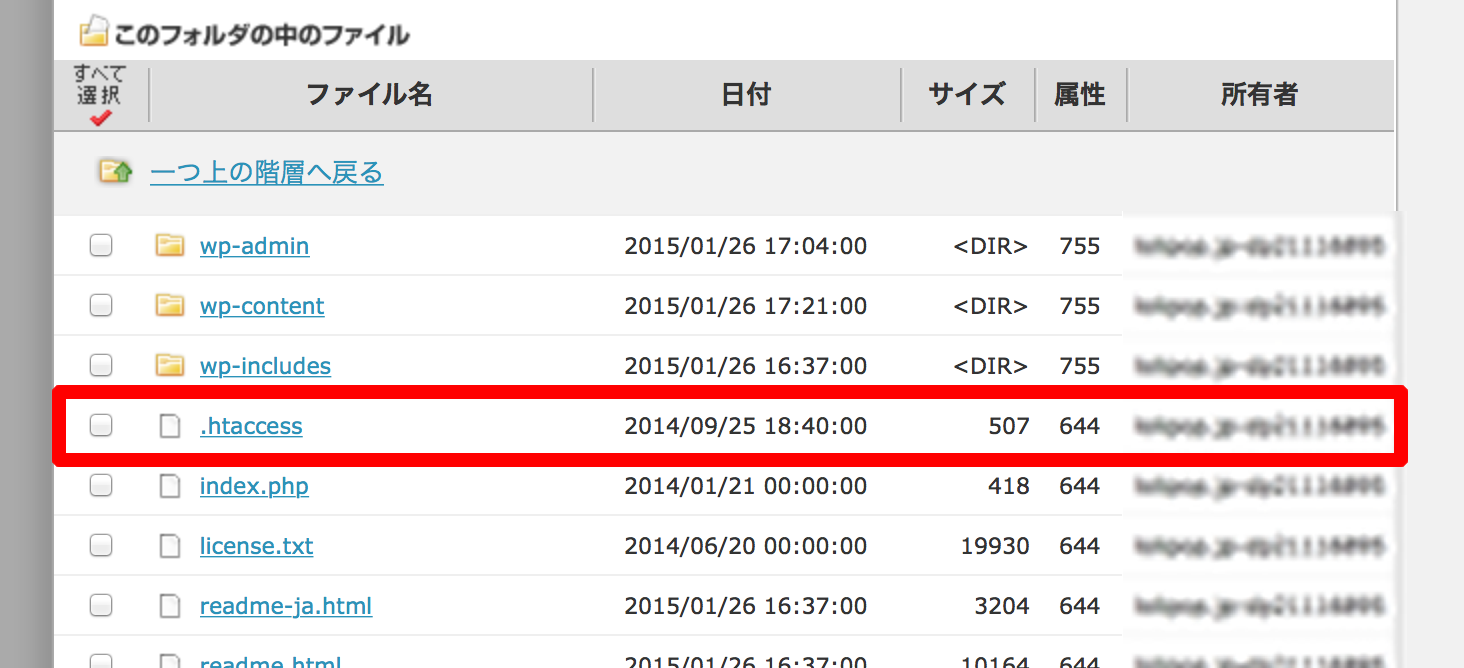The height and width of the screenshot is (668, 1464).
Task: Click the すべて選択 header label
Action: (x=98, y=86)
